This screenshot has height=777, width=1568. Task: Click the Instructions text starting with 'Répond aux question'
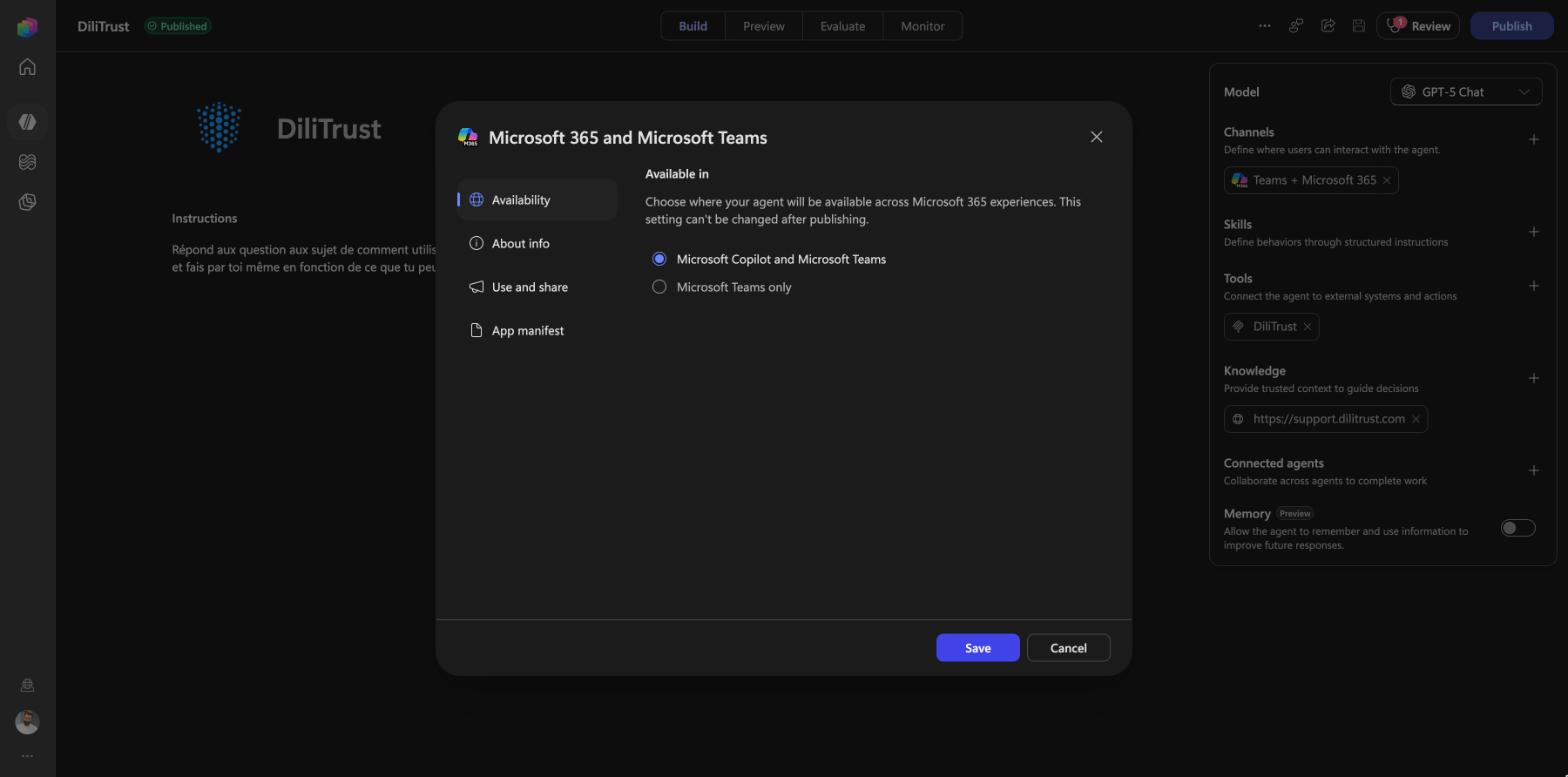pos(304,259)
